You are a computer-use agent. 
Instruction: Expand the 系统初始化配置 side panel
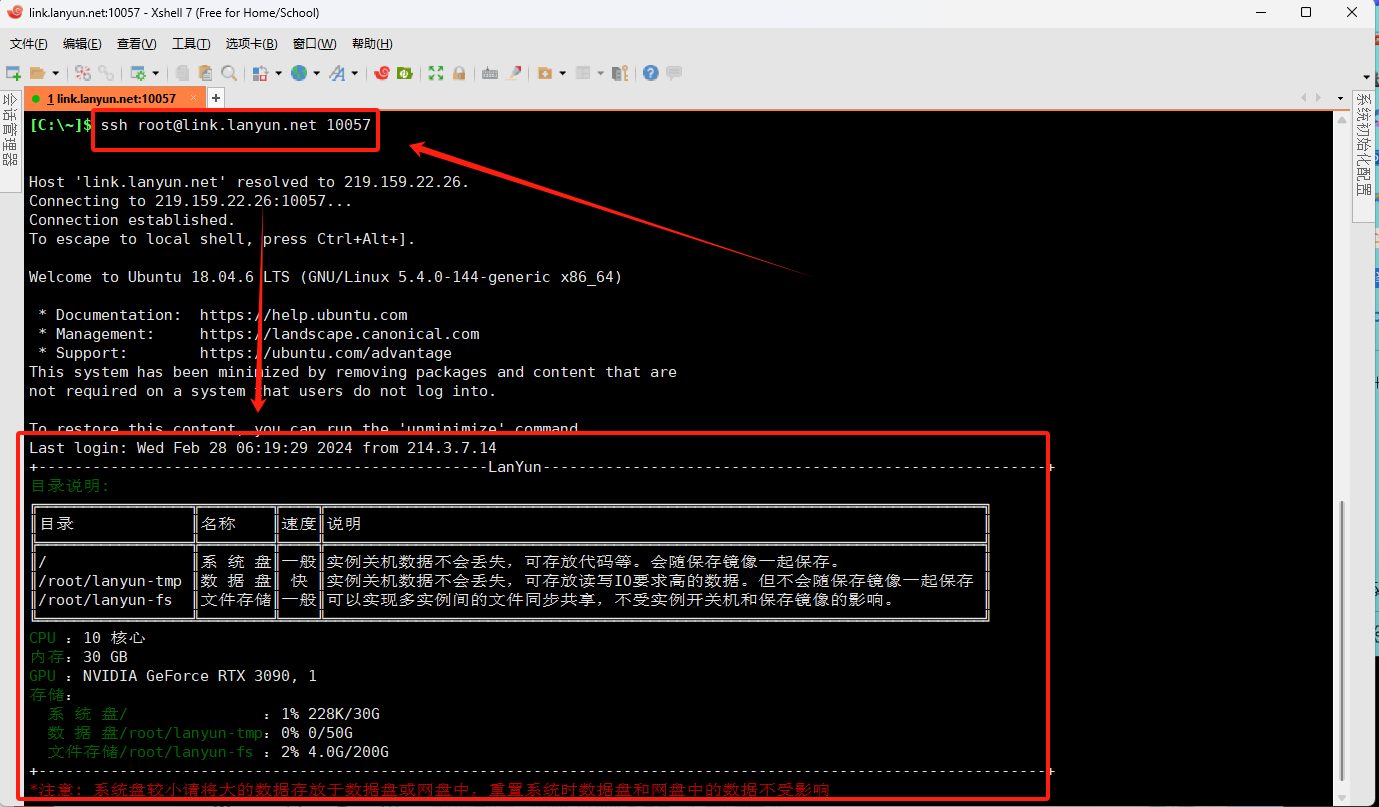click(1365, 157)
